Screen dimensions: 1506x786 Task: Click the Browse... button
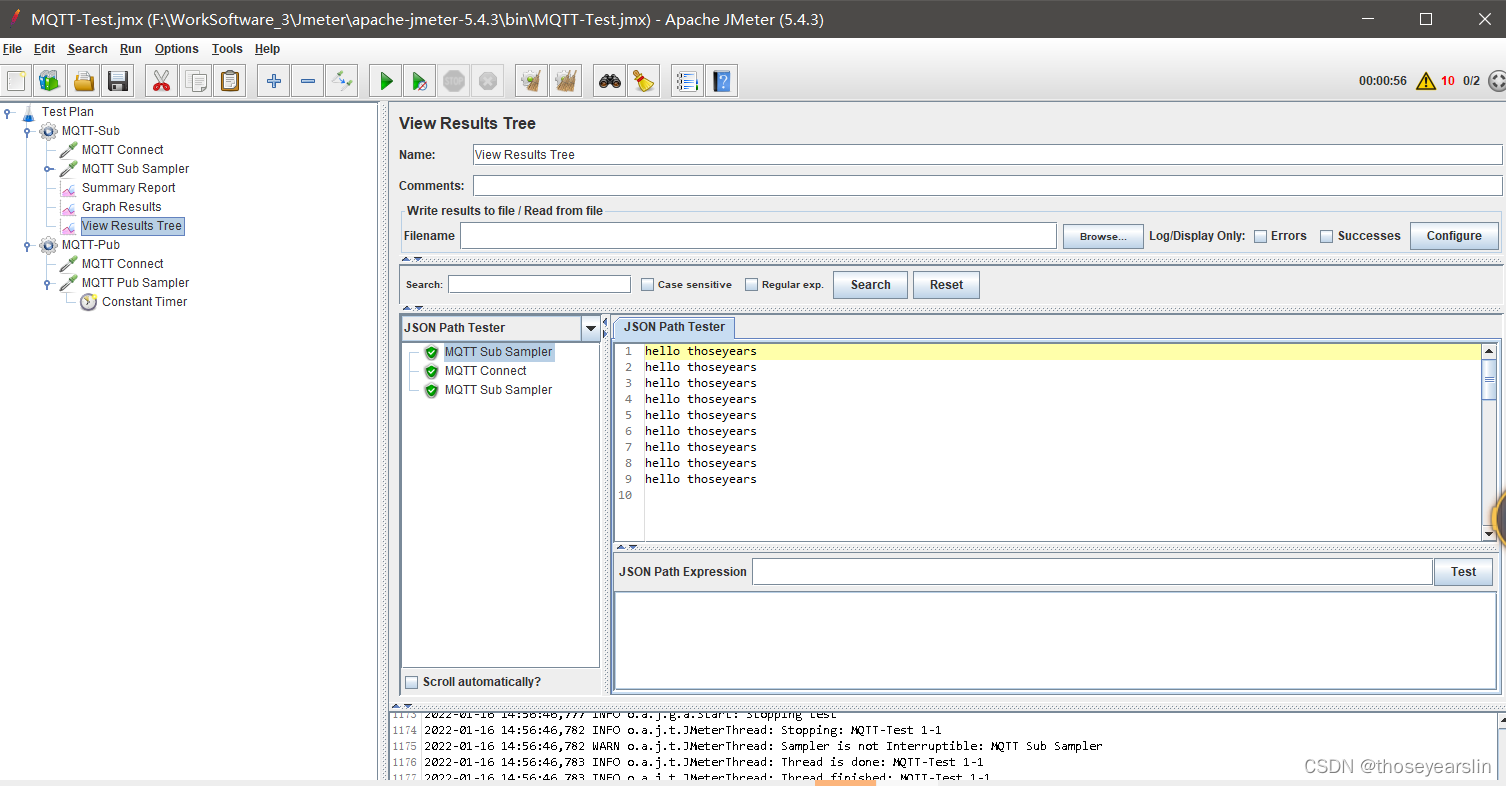click(x=1103, y=236)
